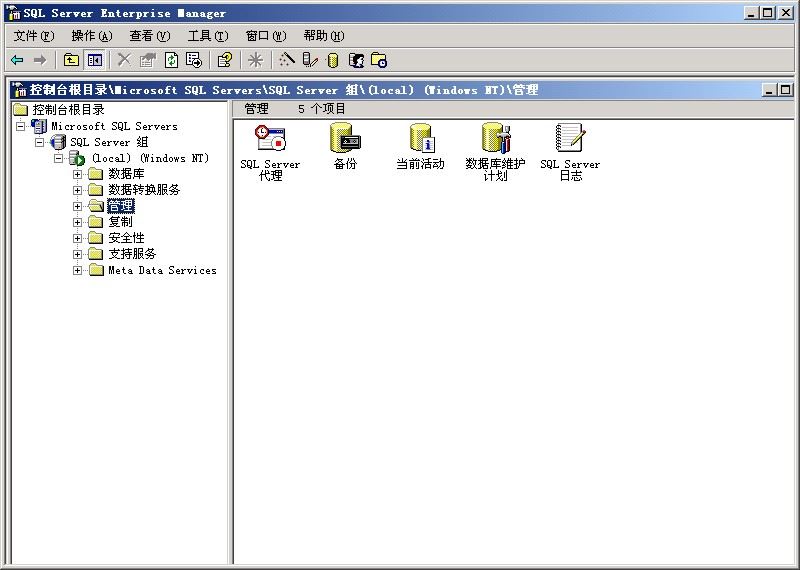Select the 管理 tree folder
The width and height of the screenshot is (800, 570).
(x=120, y=206)
